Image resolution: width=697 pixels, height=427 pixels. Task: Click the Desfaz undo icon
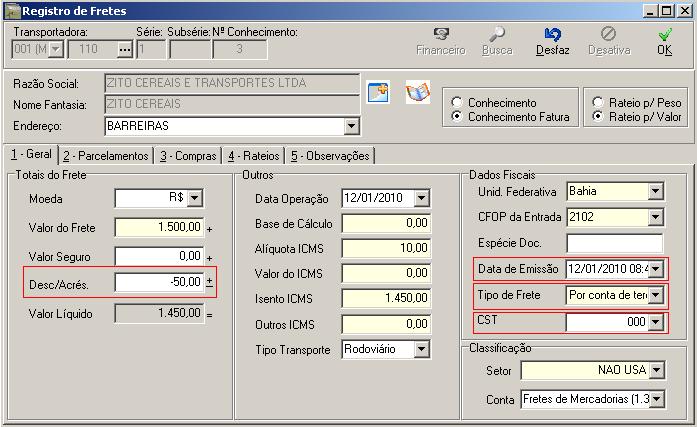[553, 34]
